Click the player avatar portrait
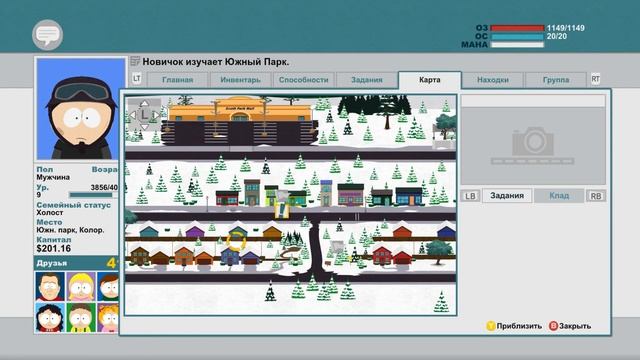Screen dimensions: 640x360 click(81, 109)
